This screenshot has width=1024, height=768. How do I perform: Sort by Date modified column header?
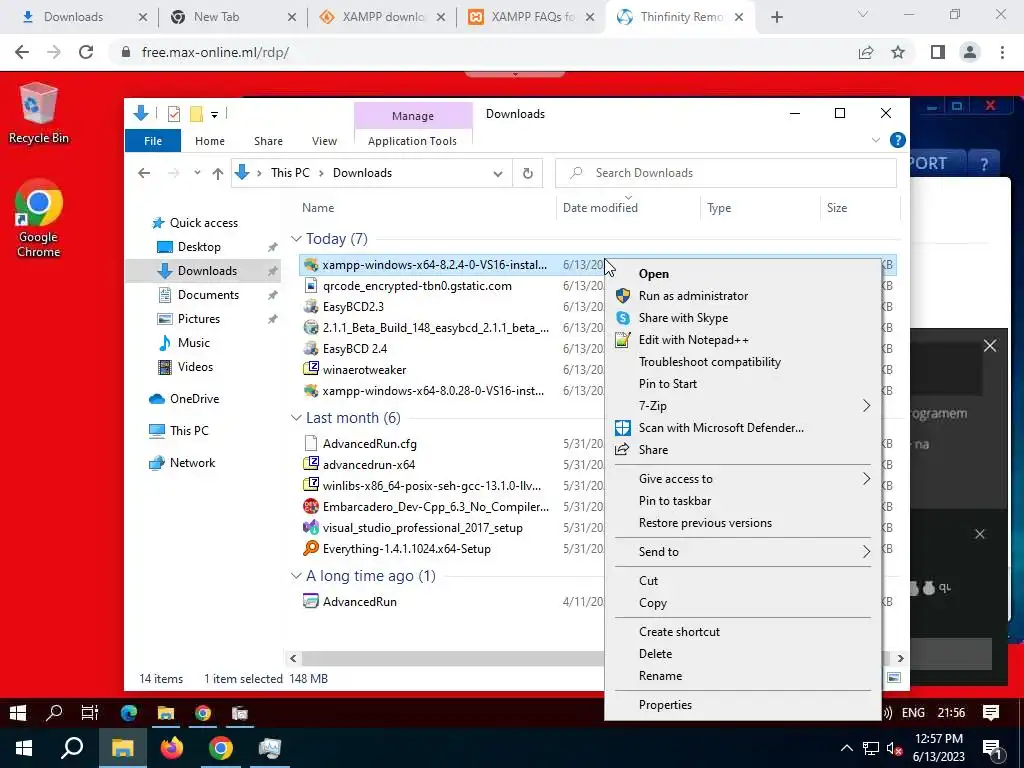(600, 208)
